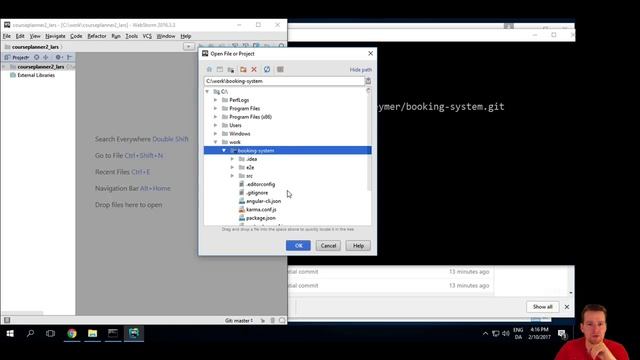This screenshot has height=360, width=640.
Task: Click Show all button in background window
Action: tap(542, 307)
